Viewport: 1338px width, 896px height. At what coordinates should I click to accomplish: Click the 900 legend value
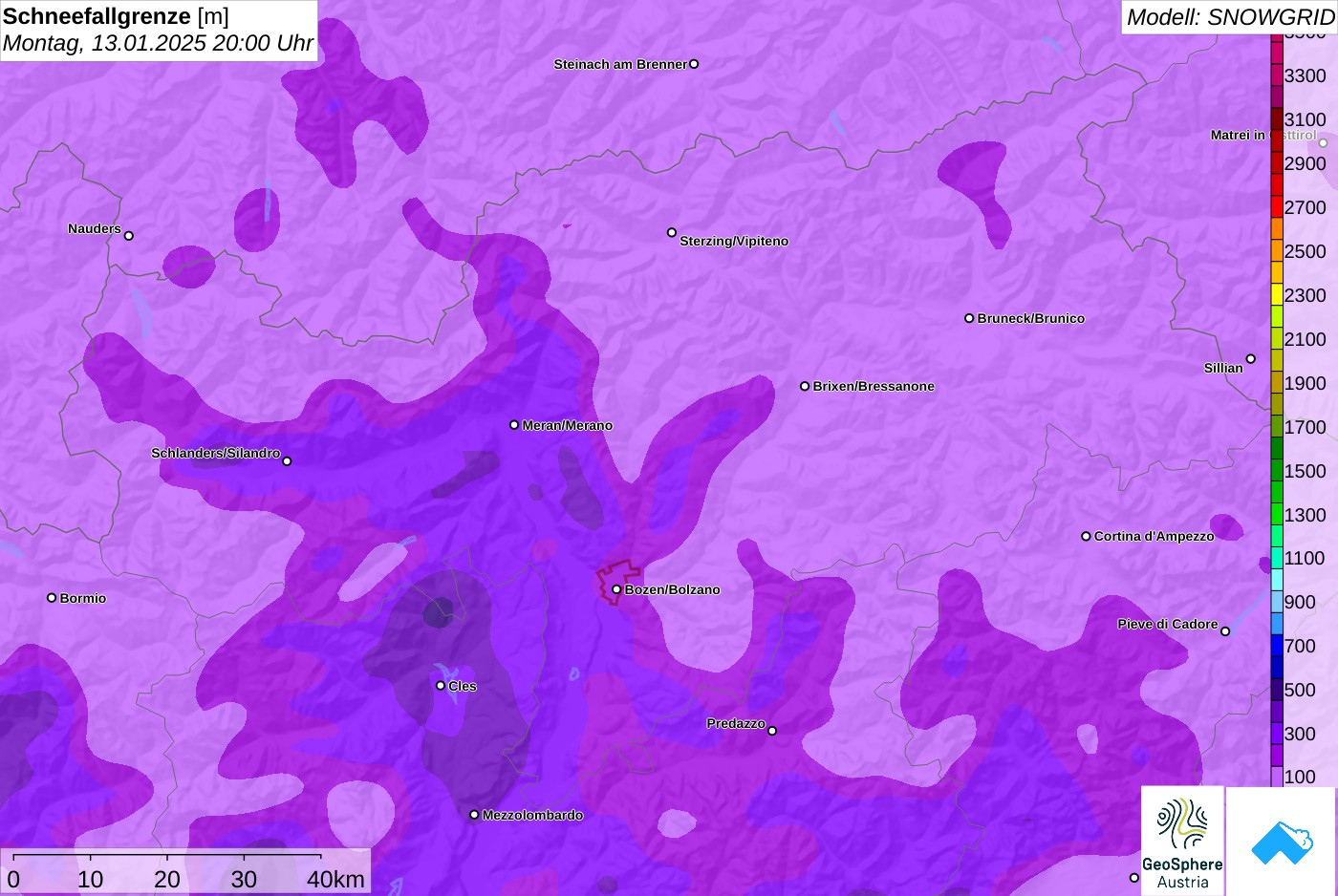tap(1300, 602)
